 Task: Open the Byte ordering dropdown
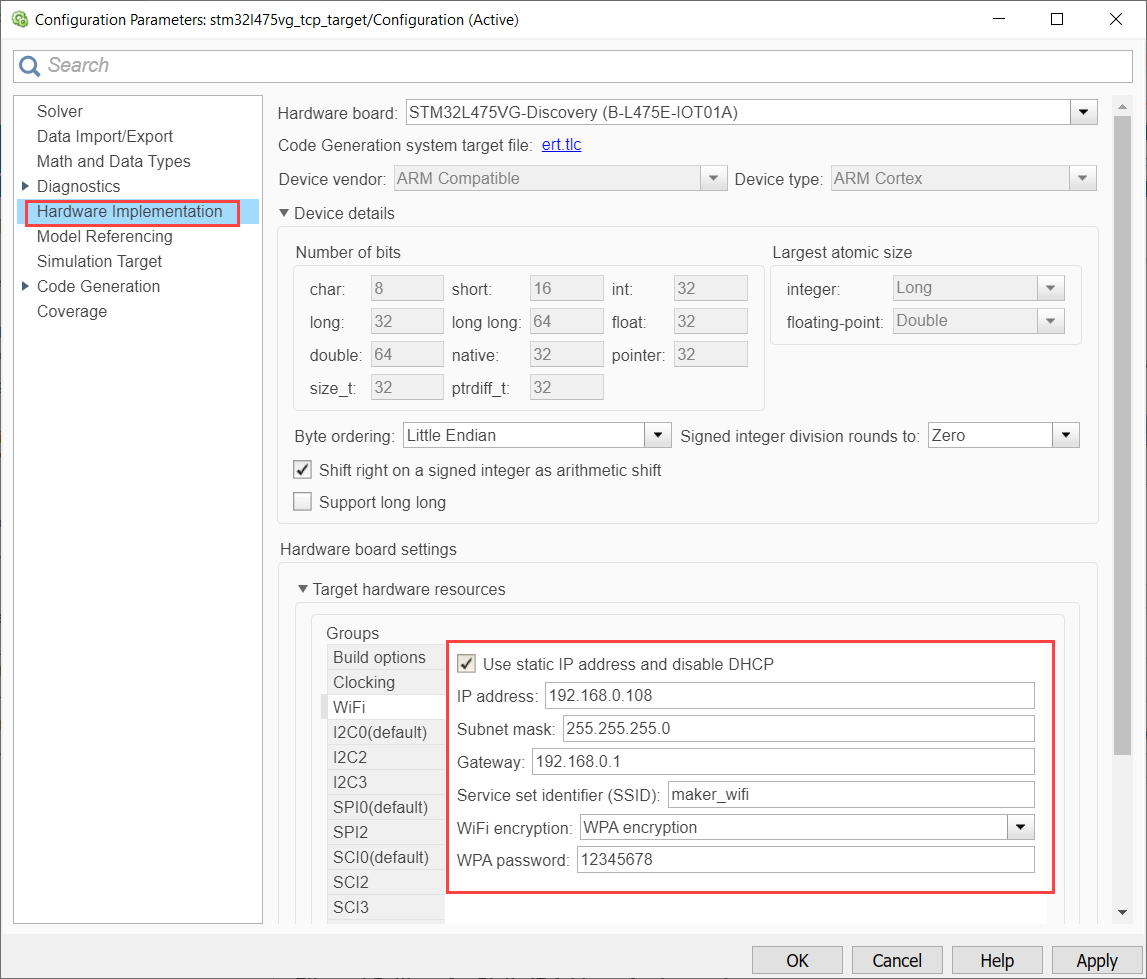pos(657,436)
